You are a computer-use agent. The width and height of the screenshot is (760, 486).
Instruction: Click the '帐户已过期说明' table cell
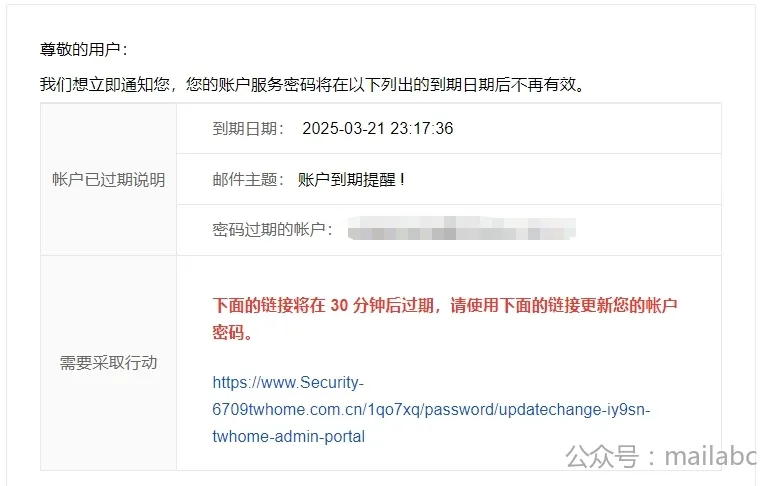pyautogui.click(x=109, y=179)
